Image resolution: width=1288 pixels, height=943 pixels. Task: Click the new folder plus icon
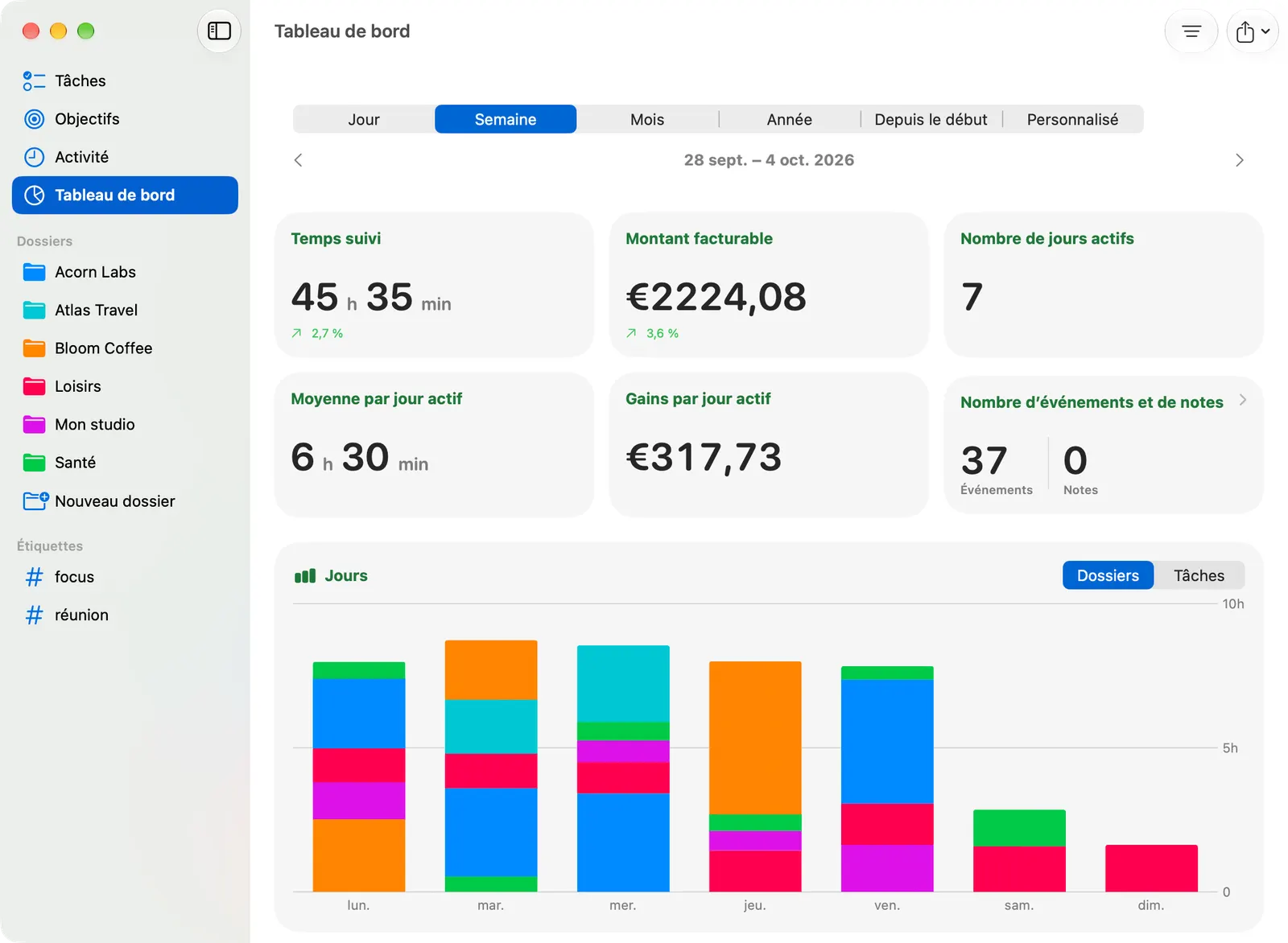click(35, 500)
